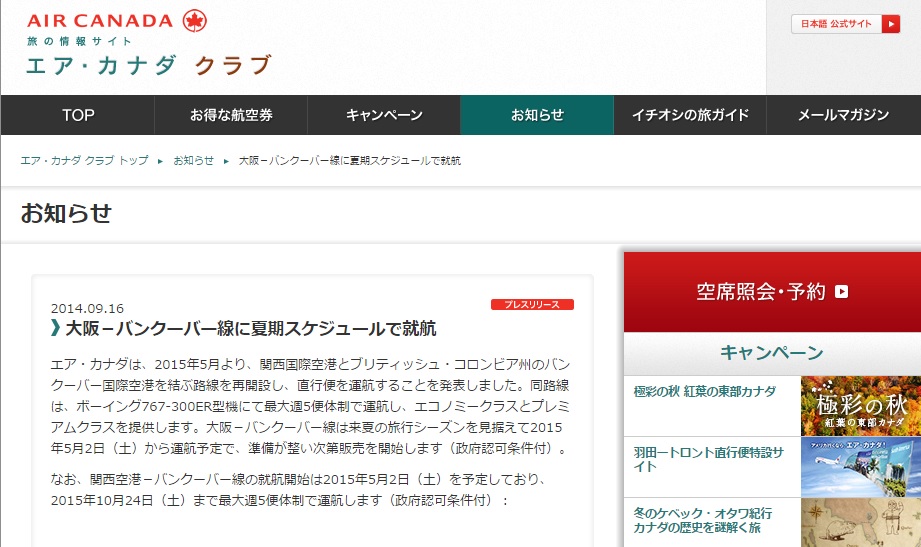
Task: Open the メールマガジン nav item
Action: 843,115
